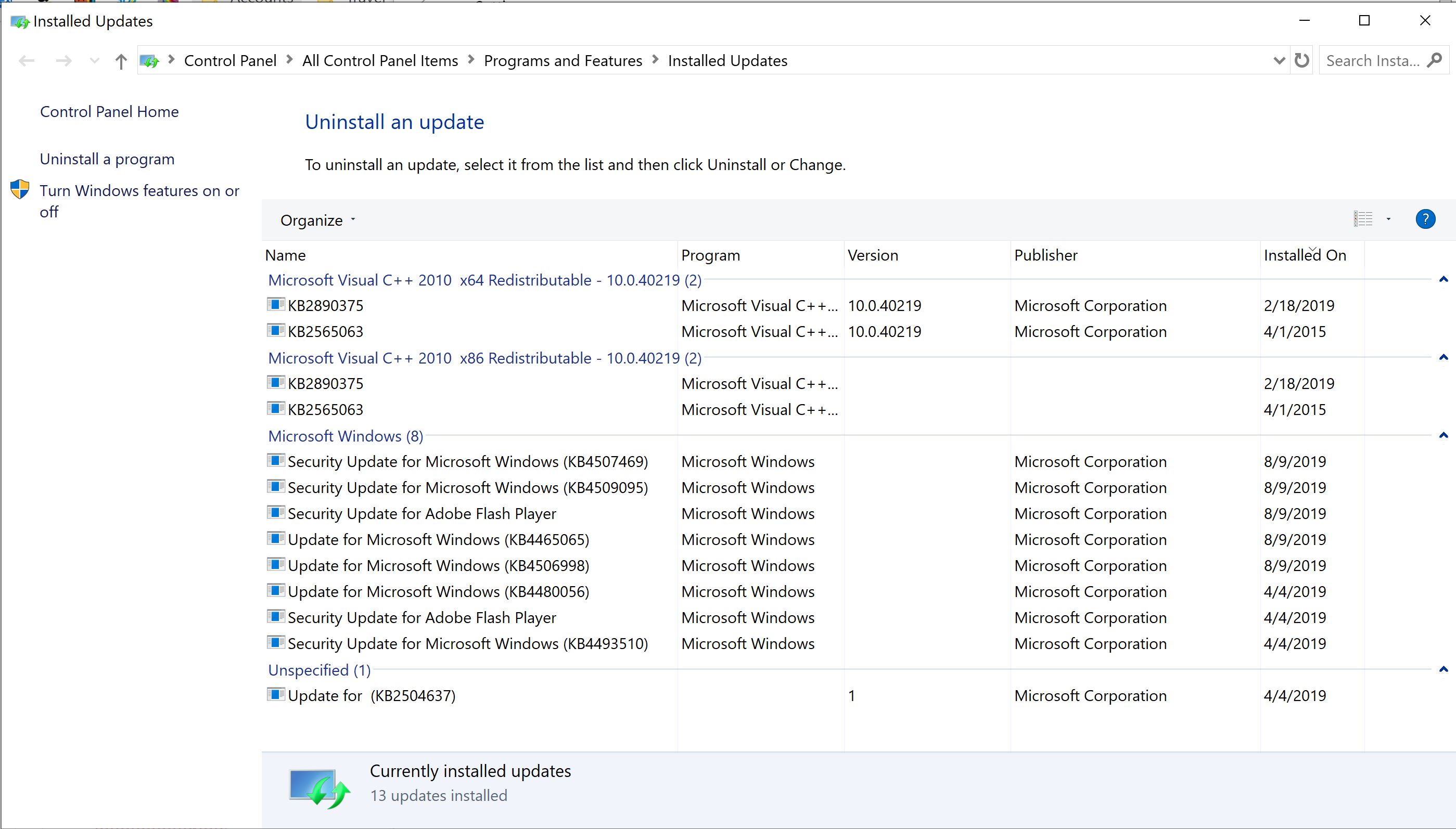Click the Search Installed Updates field
This screenshot has width=1456, height=829.
tap(1372, 61)
